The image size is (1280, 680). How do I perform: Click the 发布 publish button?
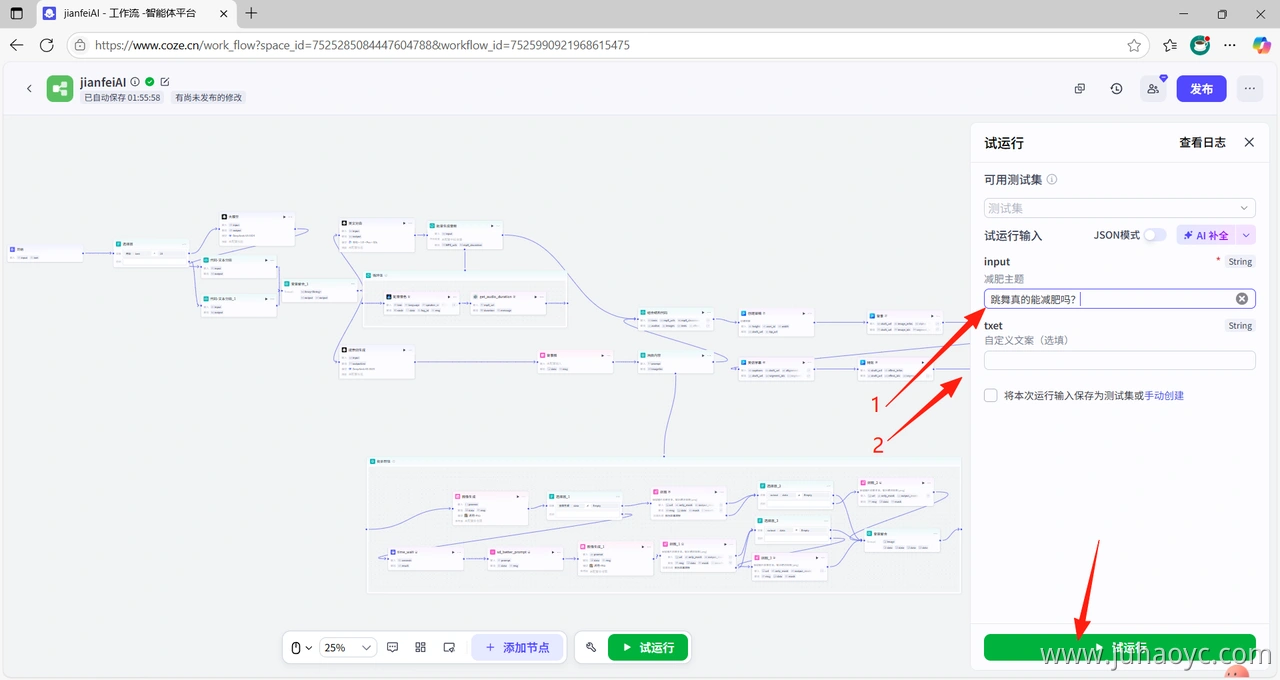(x=1201, y=88)
